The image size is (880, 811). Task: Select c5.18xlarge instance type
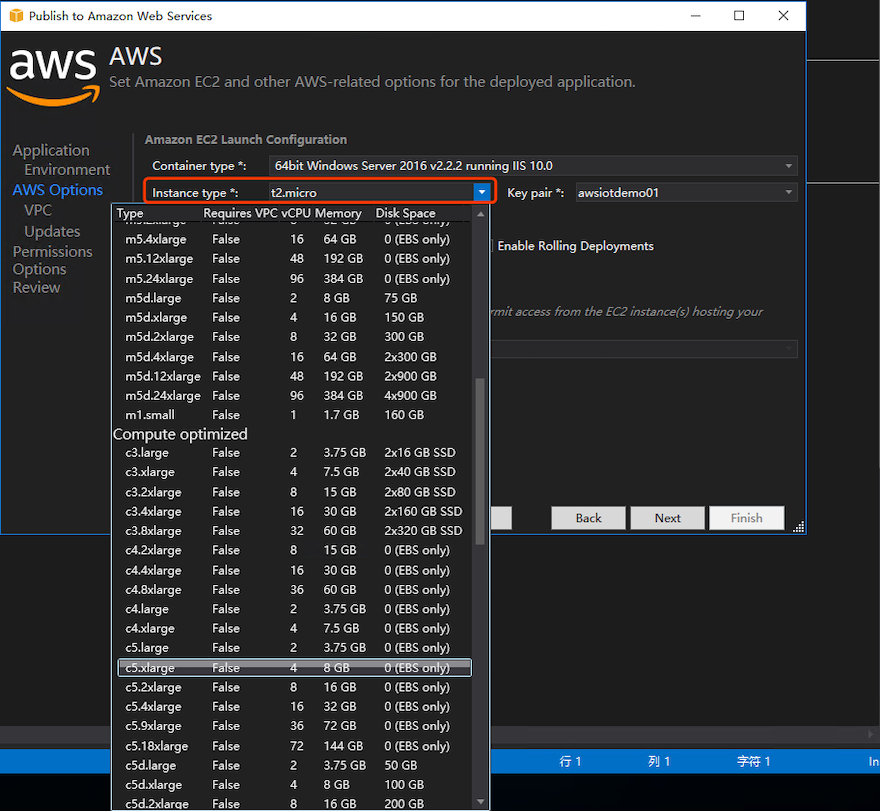point(295,745)
